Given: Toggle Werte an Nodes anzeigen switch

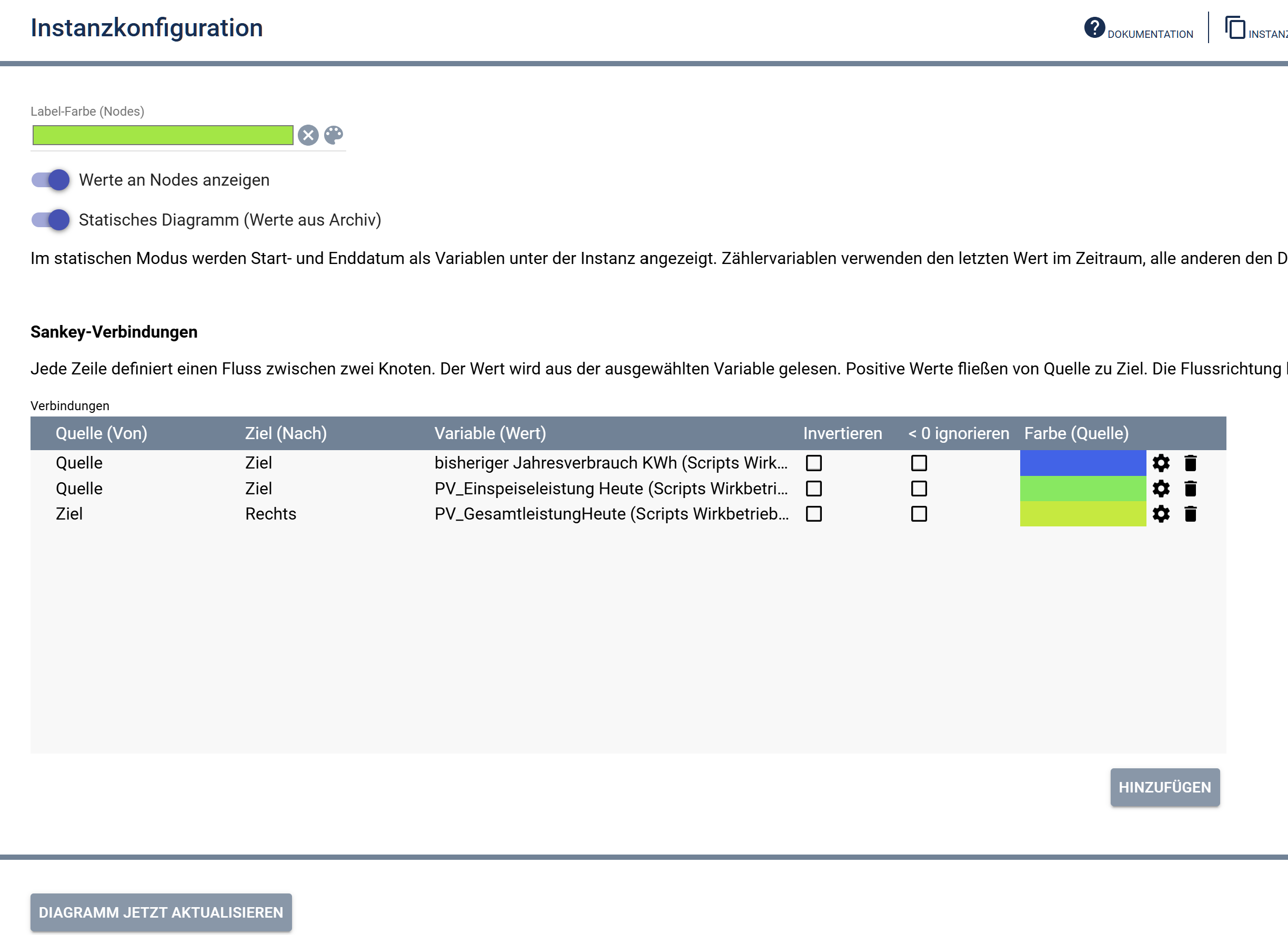Looking at the screenshot, I should pos(51,180).
